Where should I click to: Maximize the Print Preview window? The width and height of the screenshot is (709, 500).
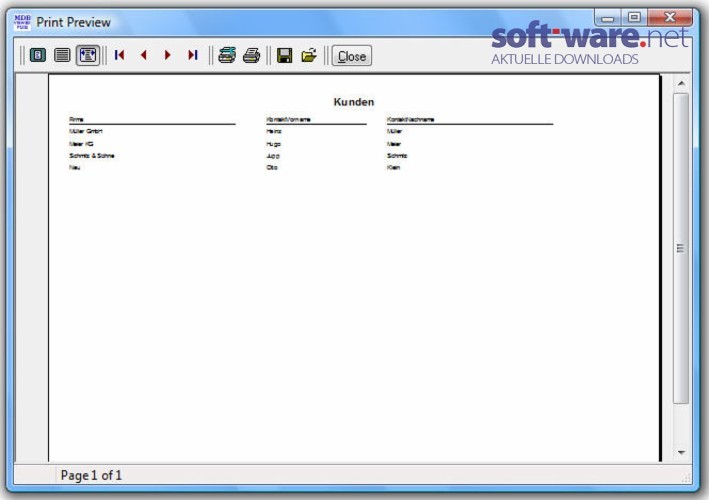[x=634, y=18]
